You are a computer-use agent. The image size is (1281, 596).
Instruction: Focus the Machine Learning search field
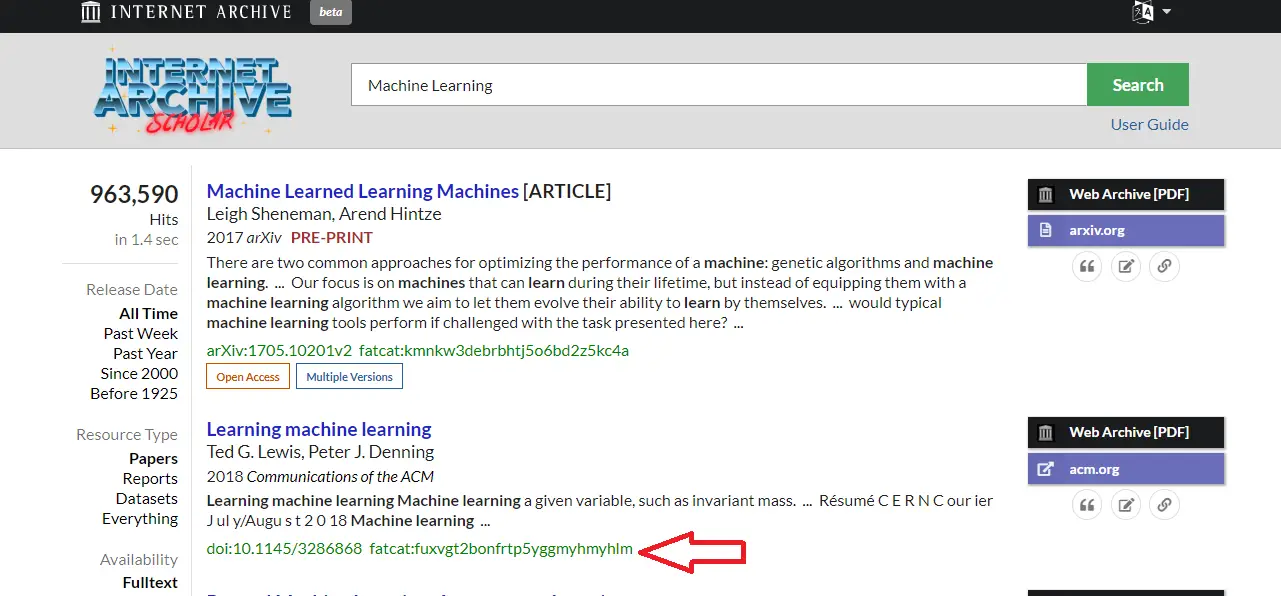718,85
